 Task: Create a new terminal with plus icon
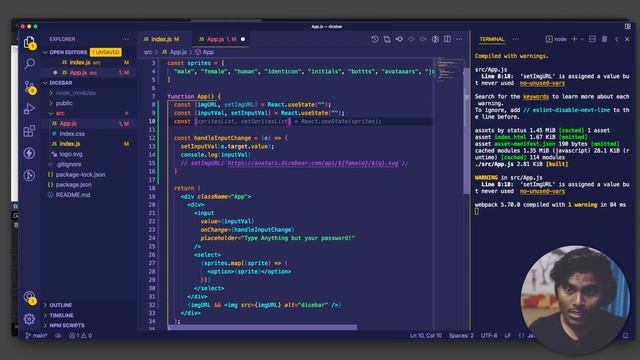pos(574,39)
